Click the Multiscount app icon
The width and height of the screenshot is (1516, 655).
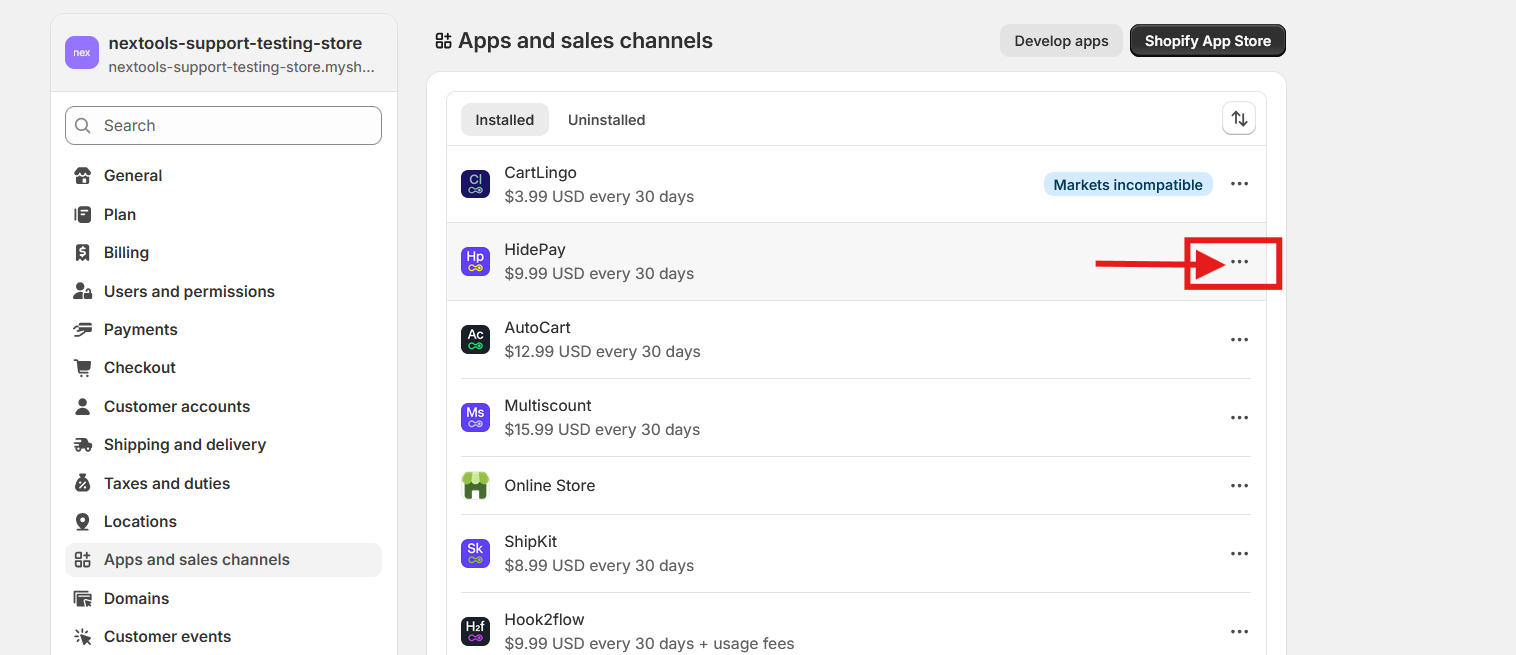(475, 418)
